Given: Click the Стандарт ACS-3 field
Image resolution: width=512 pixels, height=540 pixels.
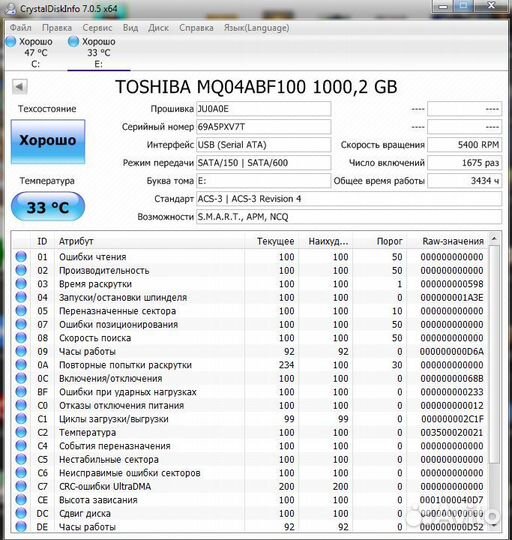Looking at the screenshot, I should pos(349,199).
